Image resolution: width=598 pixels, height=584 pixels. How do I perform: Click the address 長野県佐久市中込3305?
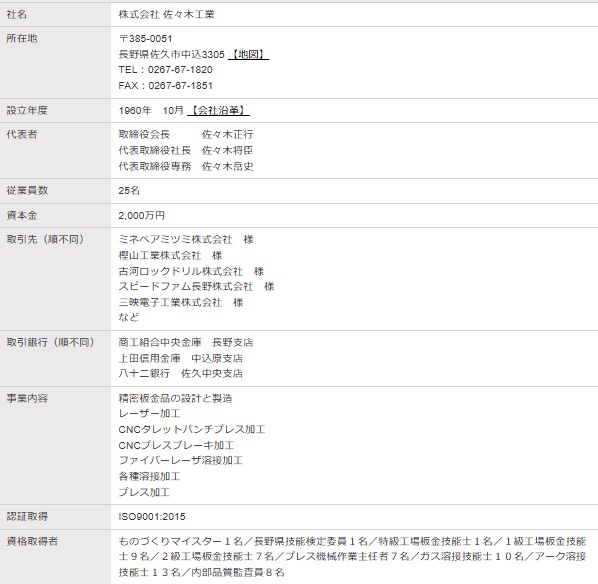click(171, 55)
